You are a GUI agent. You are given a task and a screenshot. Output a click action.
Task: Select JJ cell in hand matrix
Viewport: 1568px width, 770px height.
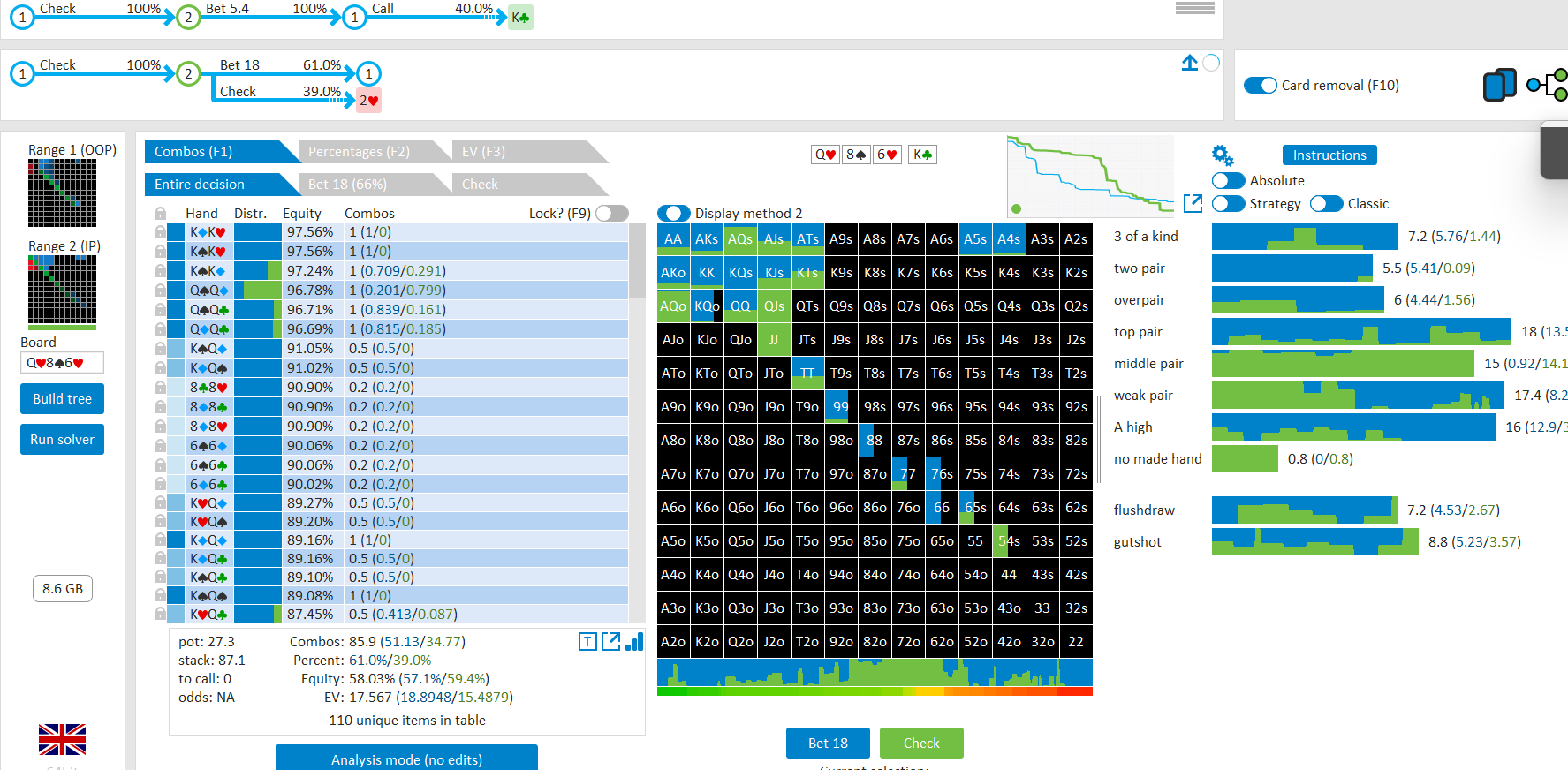(x=774, y=339)
